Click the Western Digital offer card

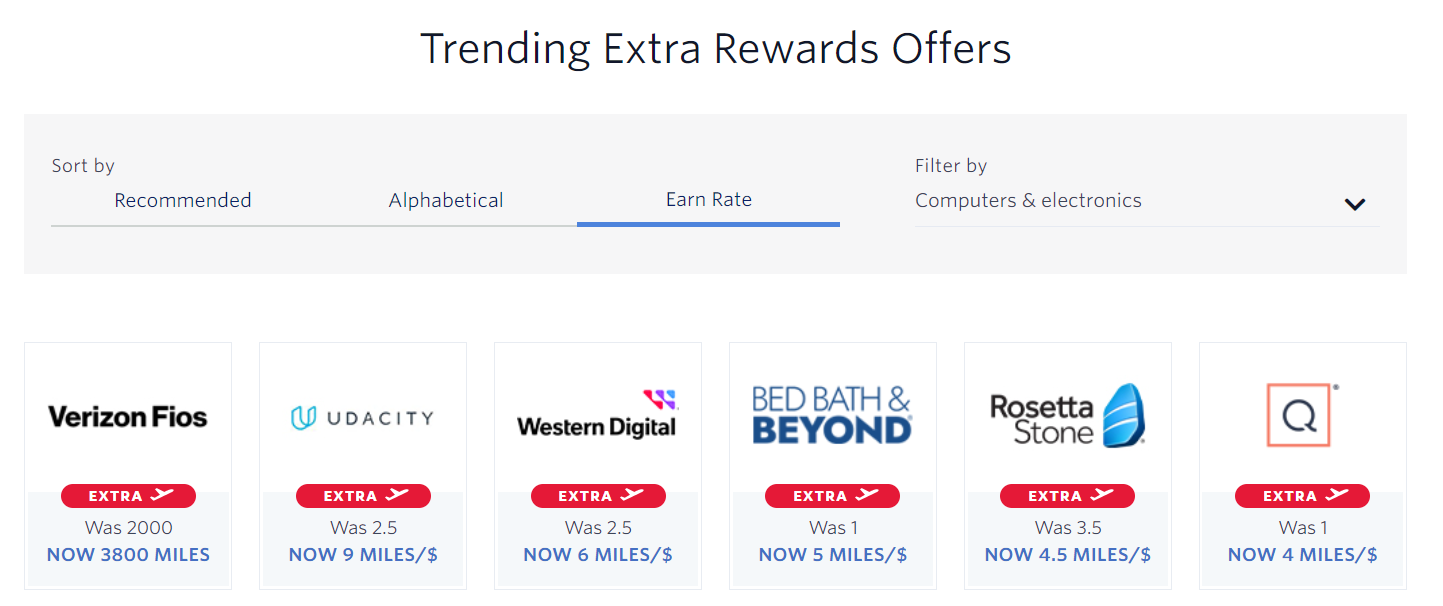coord(597,465)
